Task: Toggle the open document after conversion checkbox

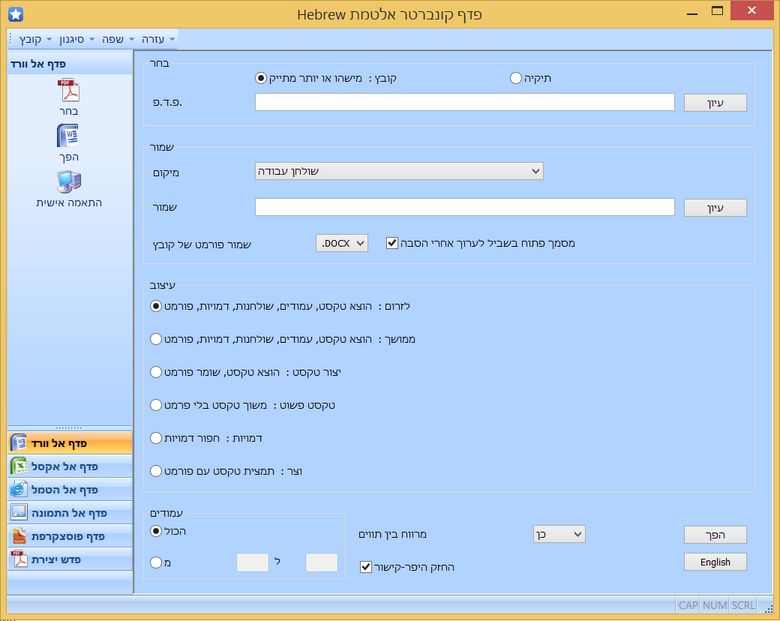Action: [392, 243]
